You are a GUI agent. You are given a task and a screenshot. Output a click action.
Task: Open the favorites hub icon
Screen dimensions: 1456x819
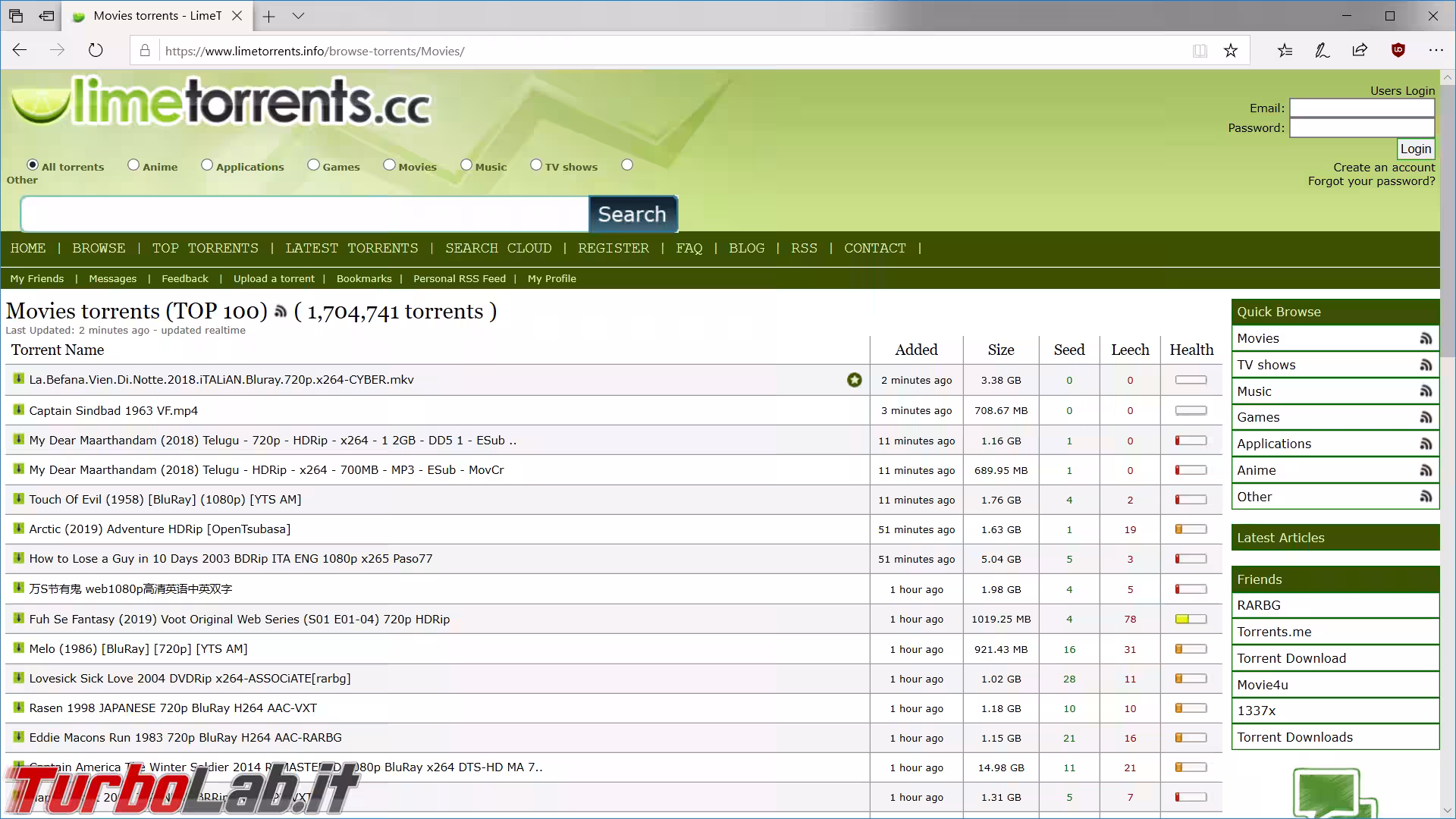1285,51
